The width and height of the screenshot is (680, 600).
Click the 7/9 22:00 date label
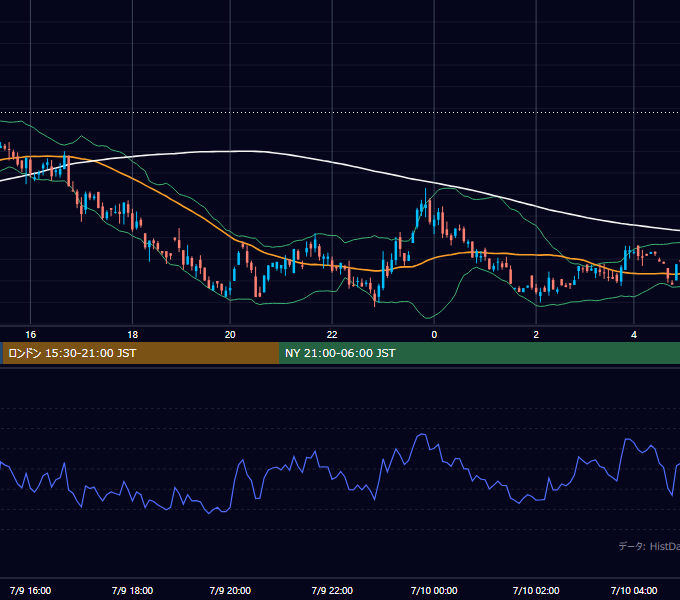click(332, 590)
